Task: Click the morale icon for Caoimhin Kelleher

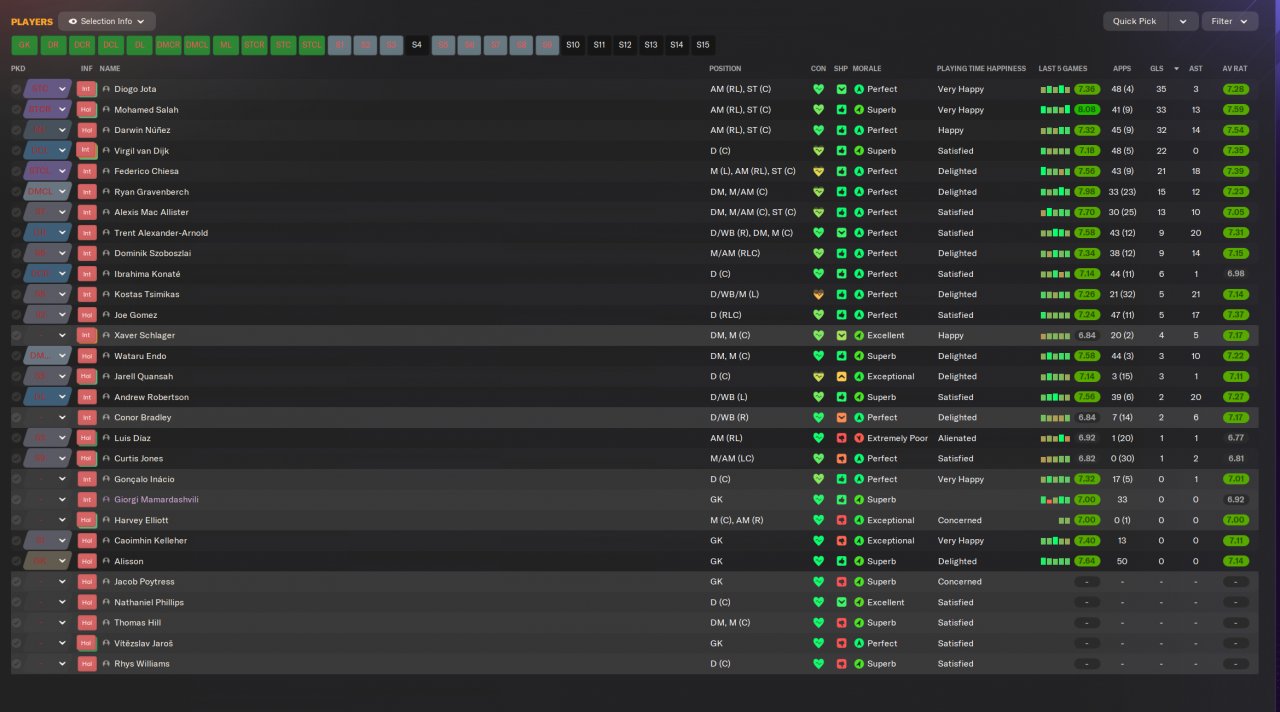Action: 859,540
